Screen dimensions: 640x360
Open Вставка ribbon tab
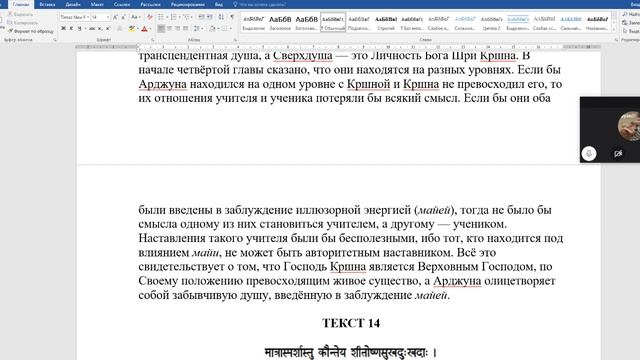tap(47, 4)
